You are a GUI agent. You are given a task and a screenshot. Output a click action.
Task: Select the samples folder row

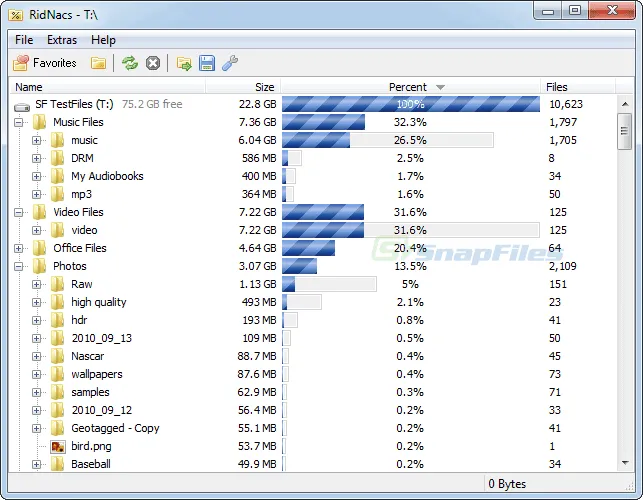click(314, 392)
